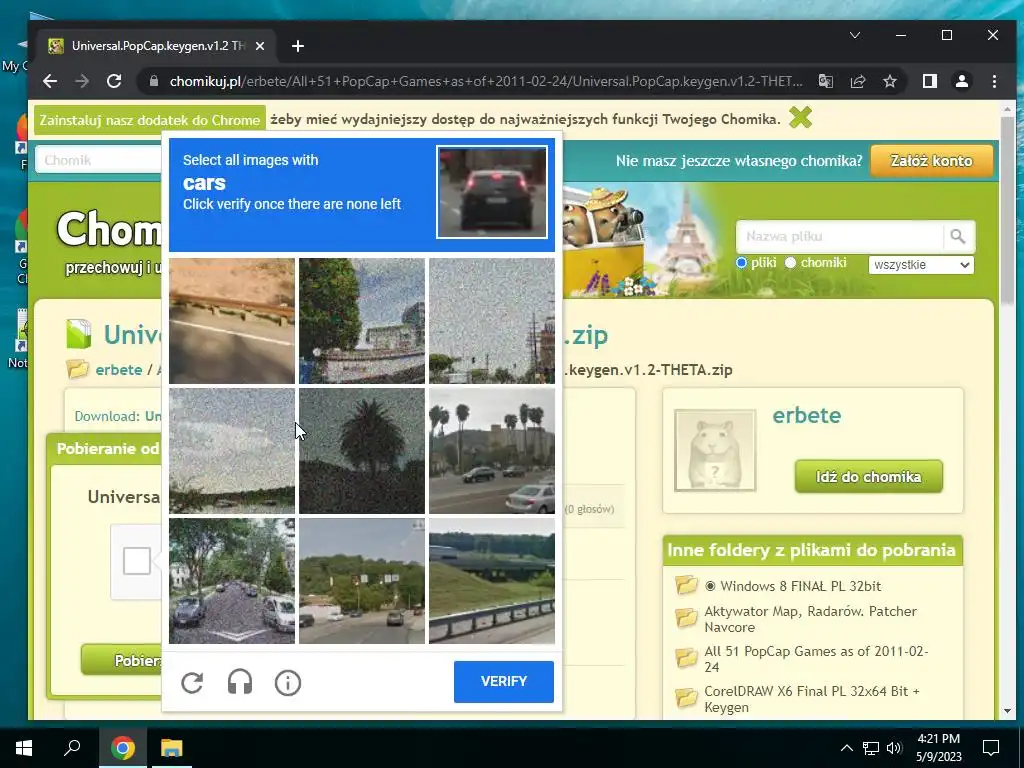Click the erbete hamster avatar thumbnail
Screen dimensions: 1024x768
click(x=715, y=450)
